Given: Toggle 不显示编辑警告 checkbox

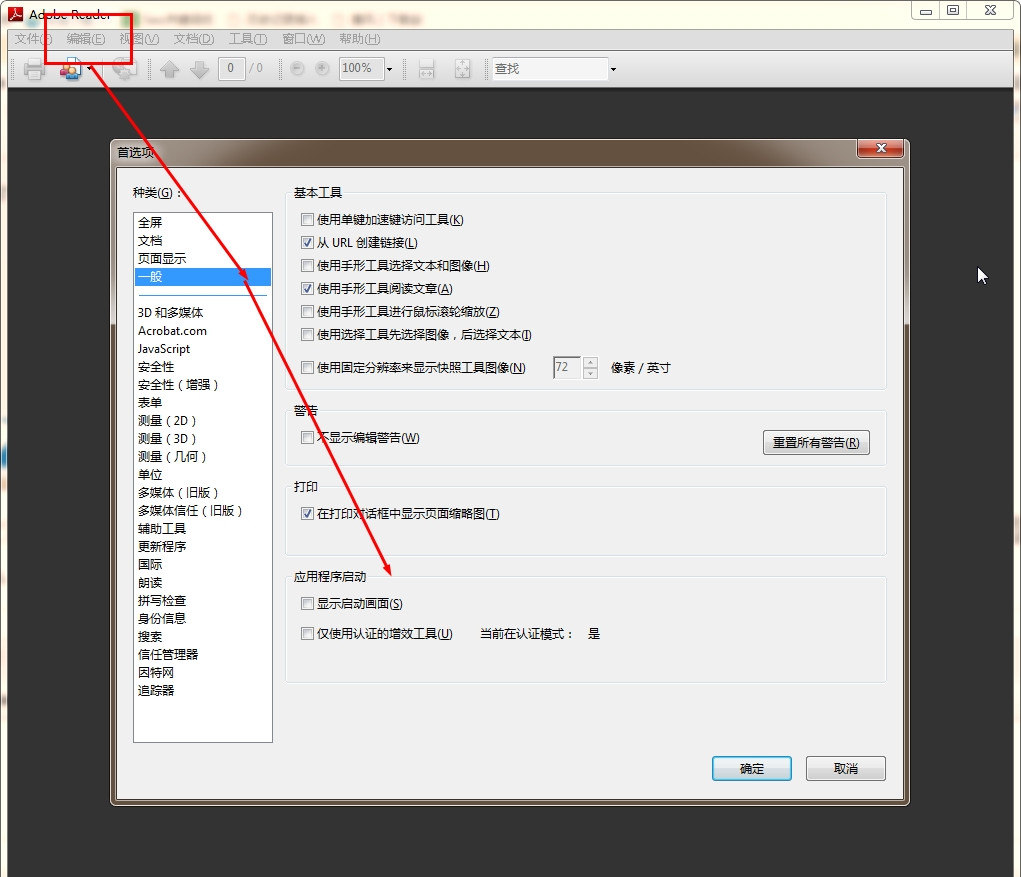Looking at the screenshot, I should tap(307, 438).
